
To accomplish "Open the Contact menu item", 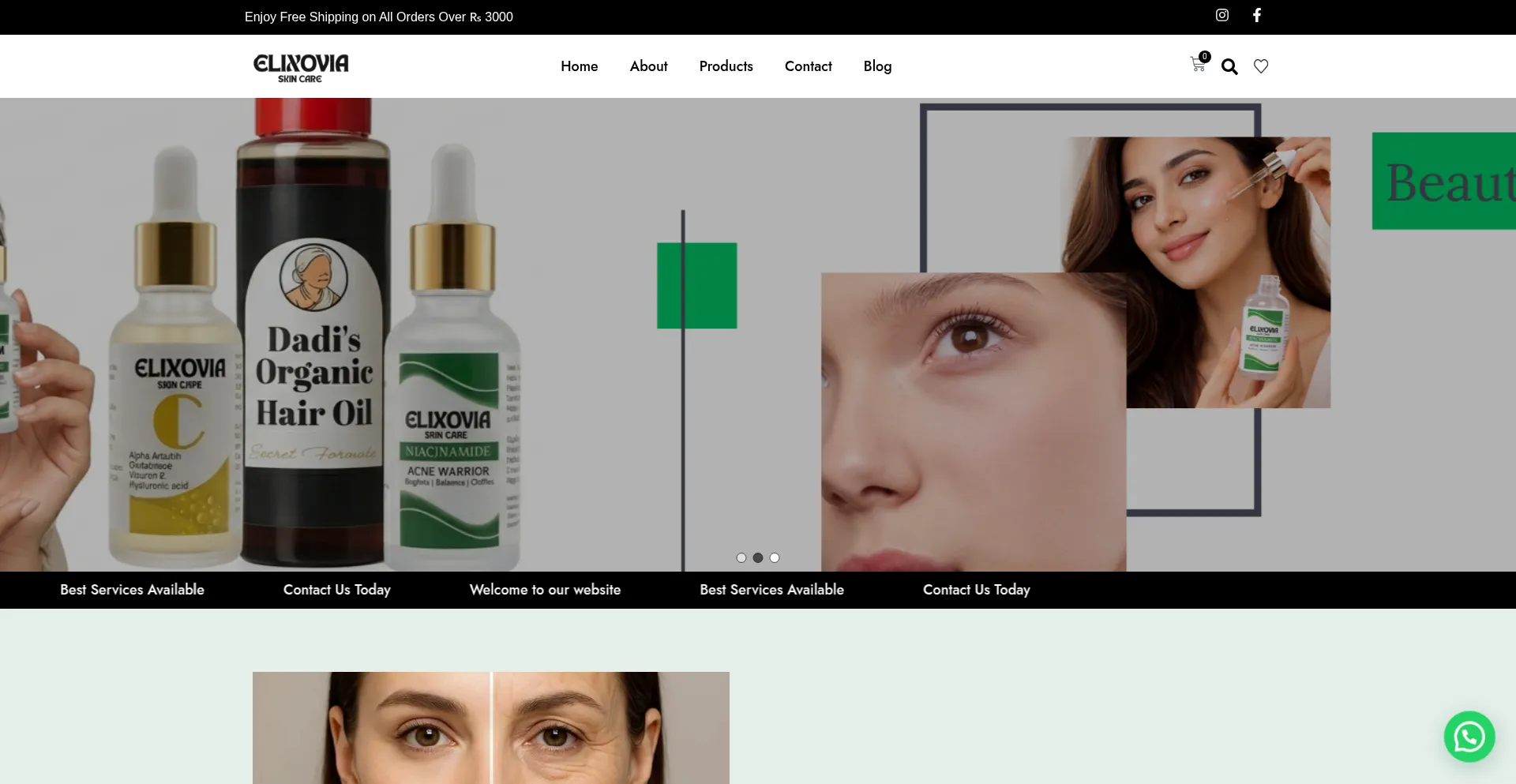I will [809, 66].
